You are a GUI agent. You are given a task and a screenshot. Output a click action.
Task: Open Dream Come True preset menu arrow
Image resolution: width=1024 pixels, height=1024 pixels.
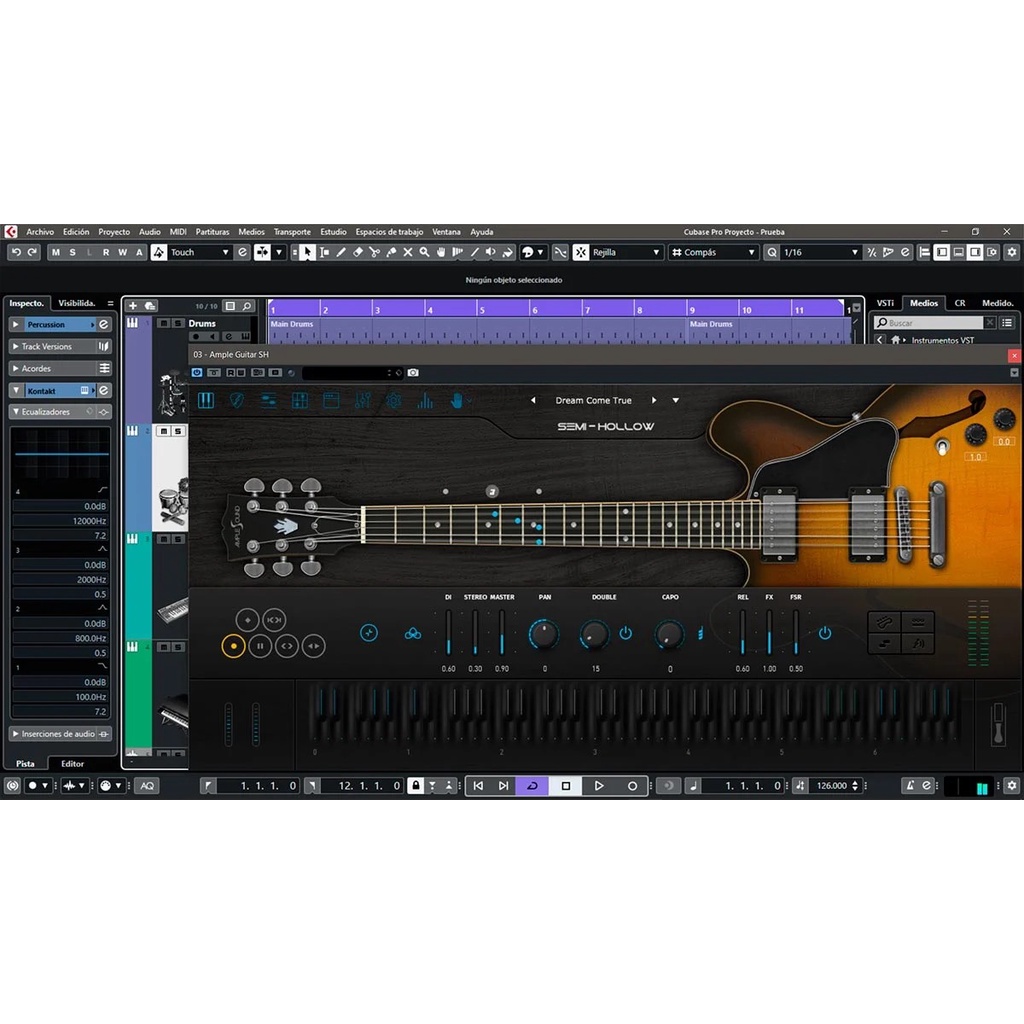676,400
